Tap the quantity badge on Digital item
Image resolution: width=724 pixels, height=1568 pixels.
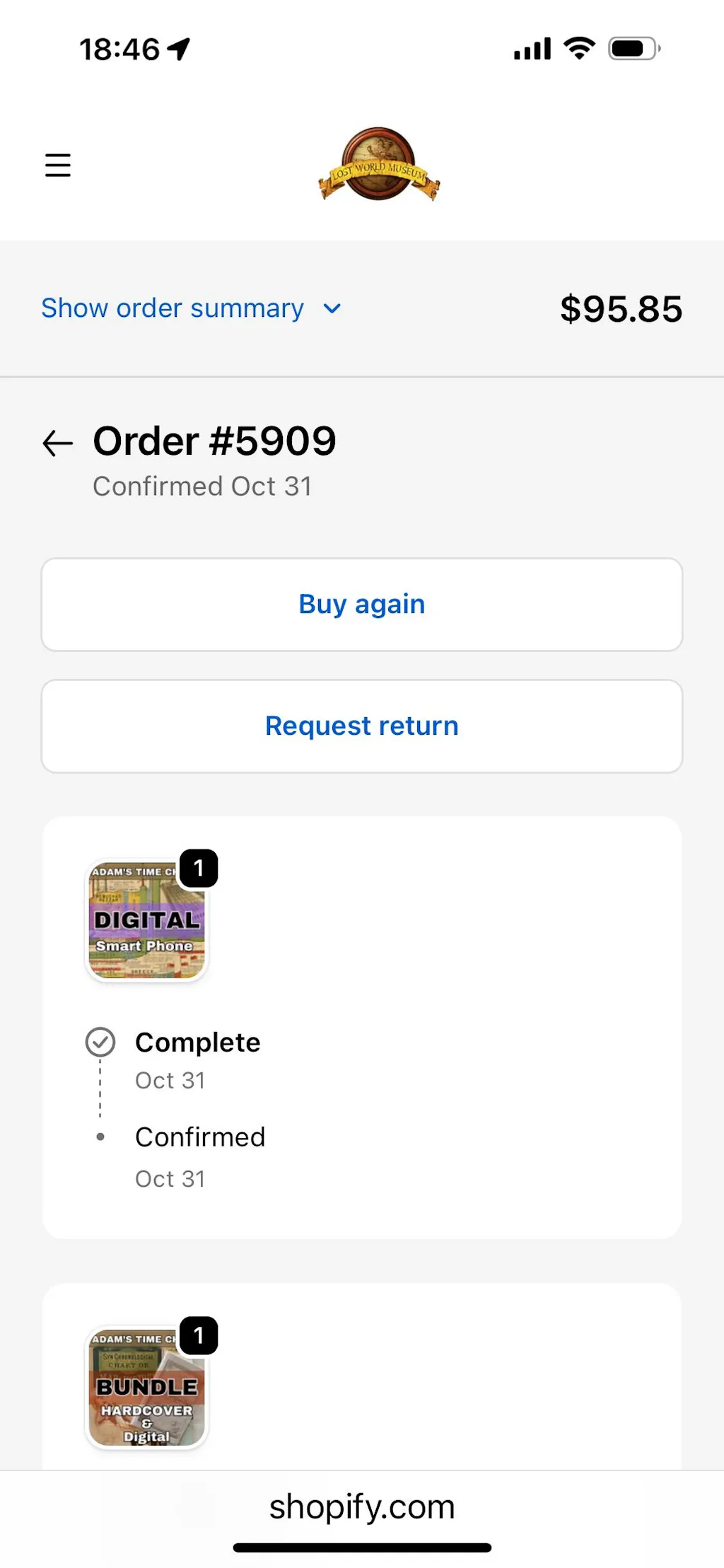click(199, 869)
